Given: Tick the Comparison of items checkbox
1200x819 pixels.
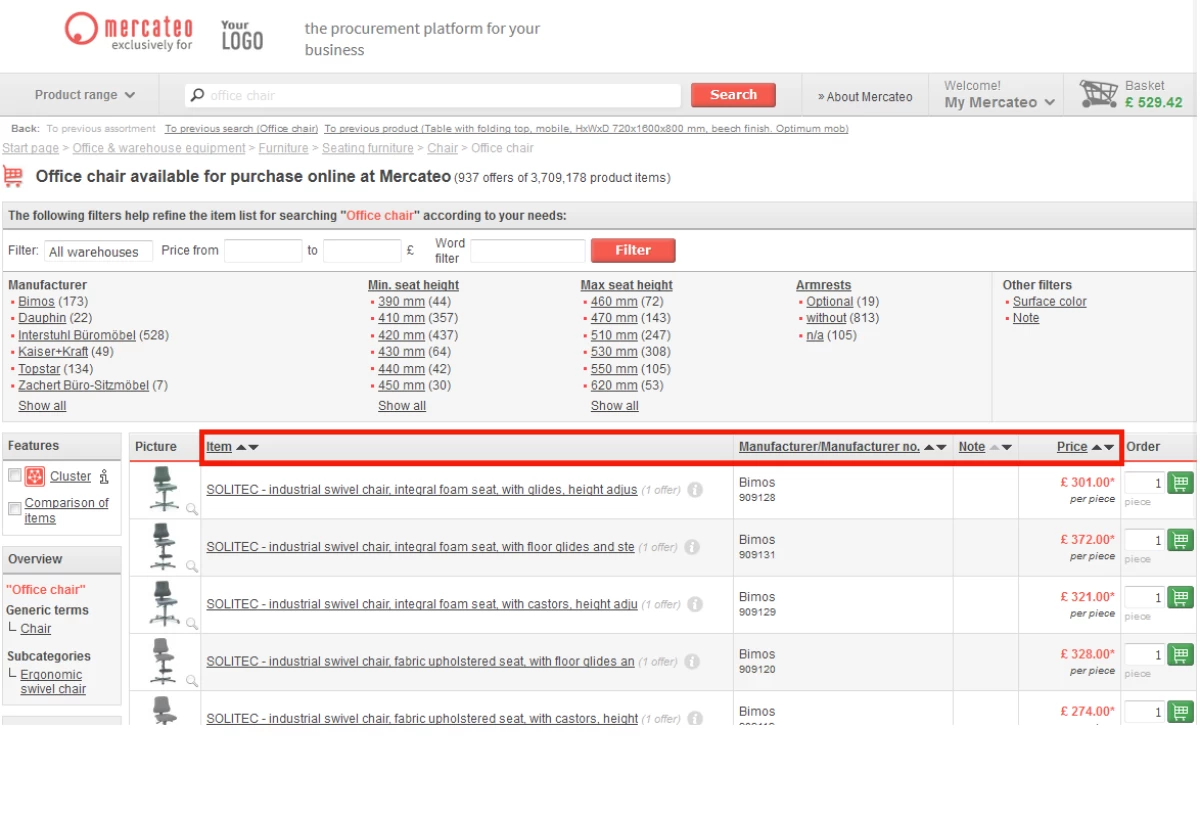Looking at the screenshot, I should (x=15, y=509).
